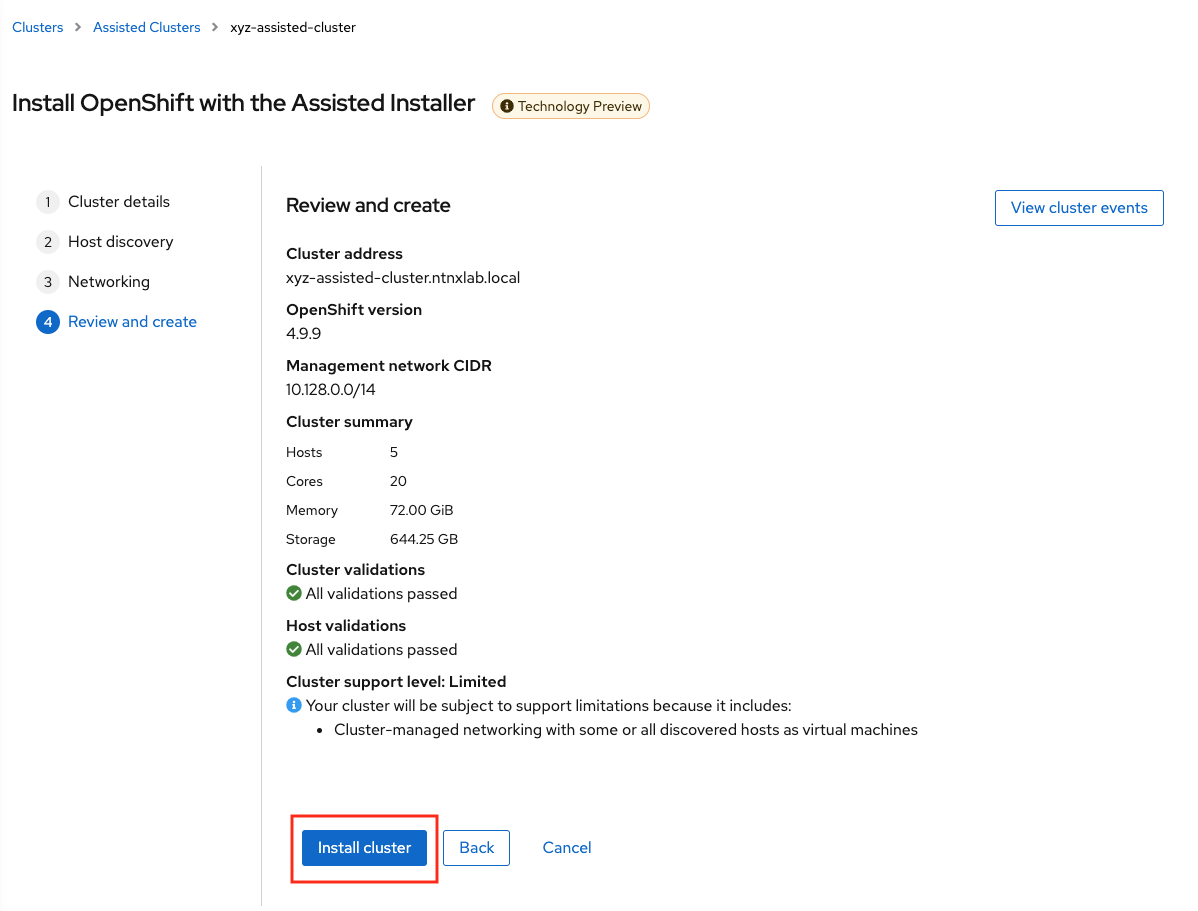Viewport: 1198px width, 911px height.
Task: Click the Host validations green check icon
Action: (x=294, y=649)
